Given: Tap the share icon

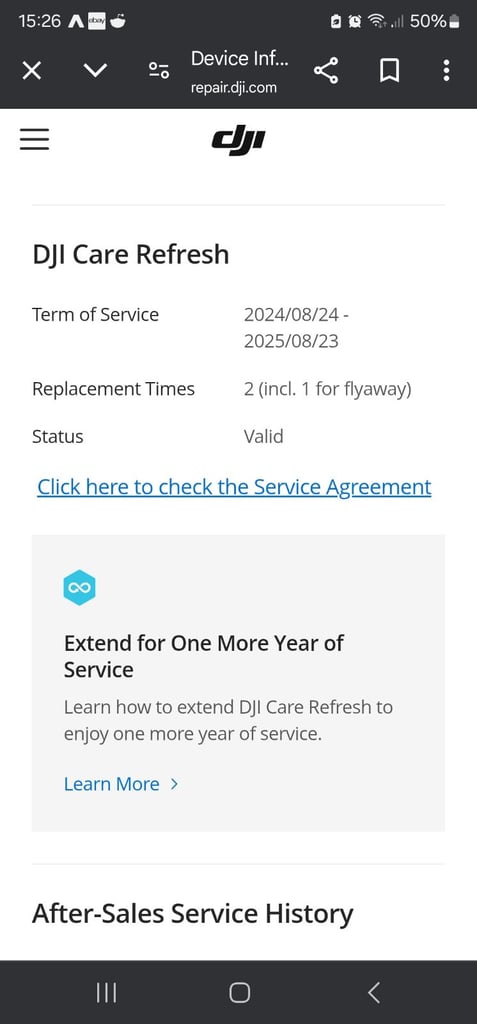Looking at the screenshot, I should [326, 71].
